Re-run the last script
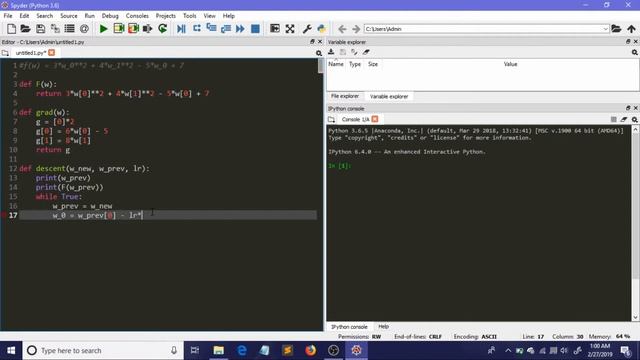 [x=162, y=29]
